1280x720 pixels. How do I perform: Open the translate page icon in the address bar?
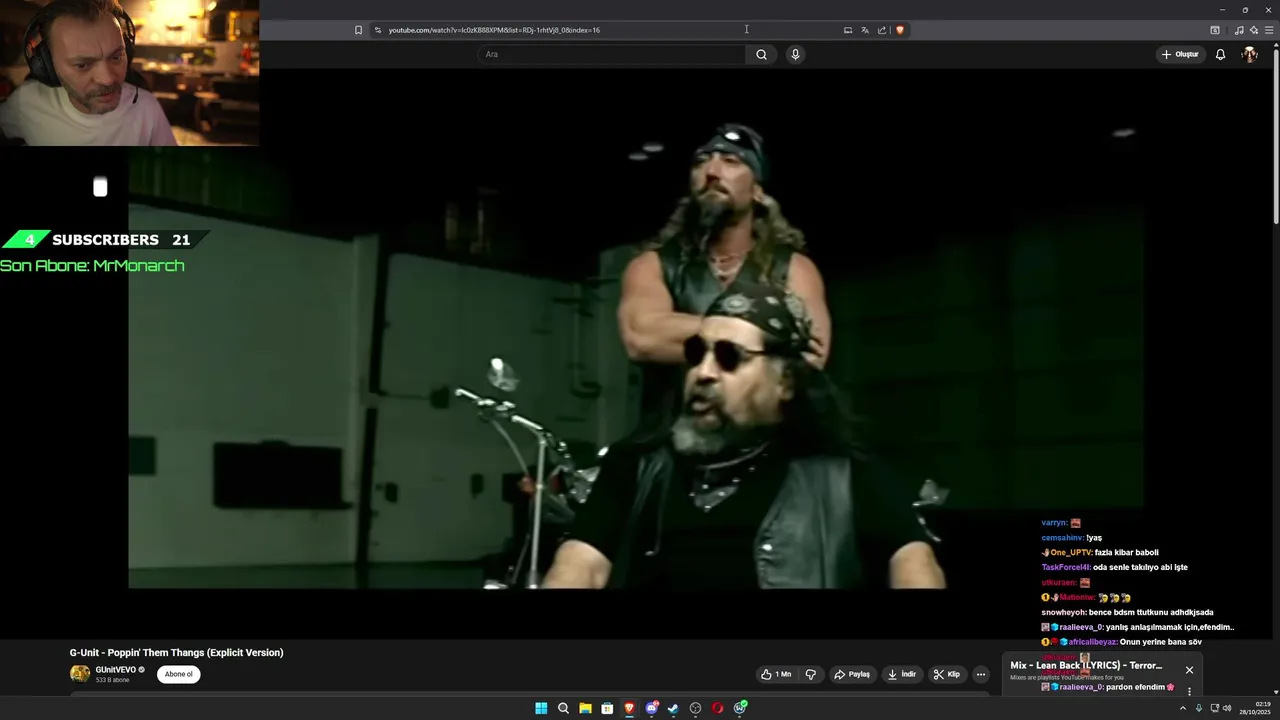(865, 30)
